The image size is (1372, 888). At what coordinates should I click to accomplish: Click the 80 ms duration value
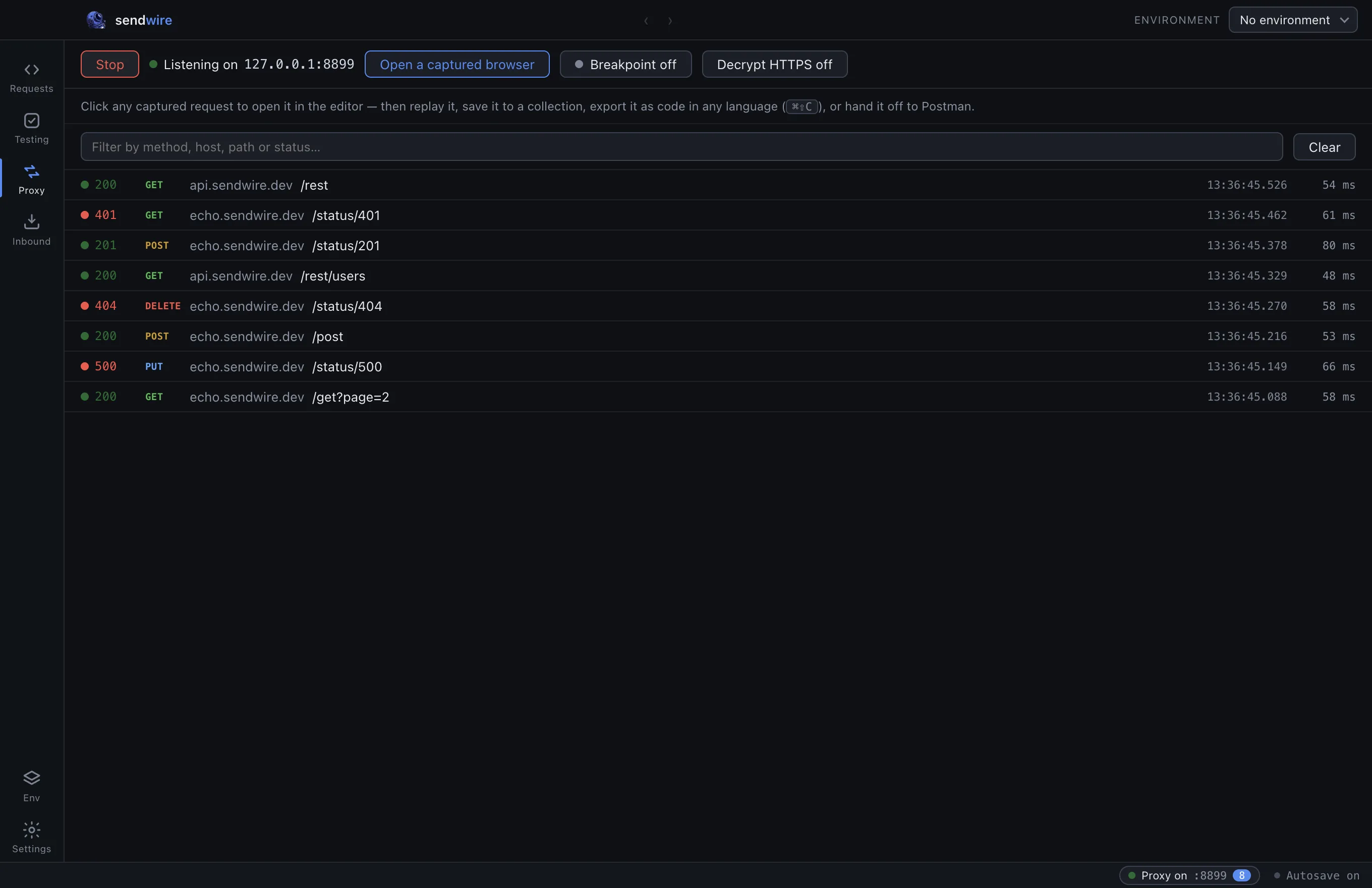[x=1338, y=246]
